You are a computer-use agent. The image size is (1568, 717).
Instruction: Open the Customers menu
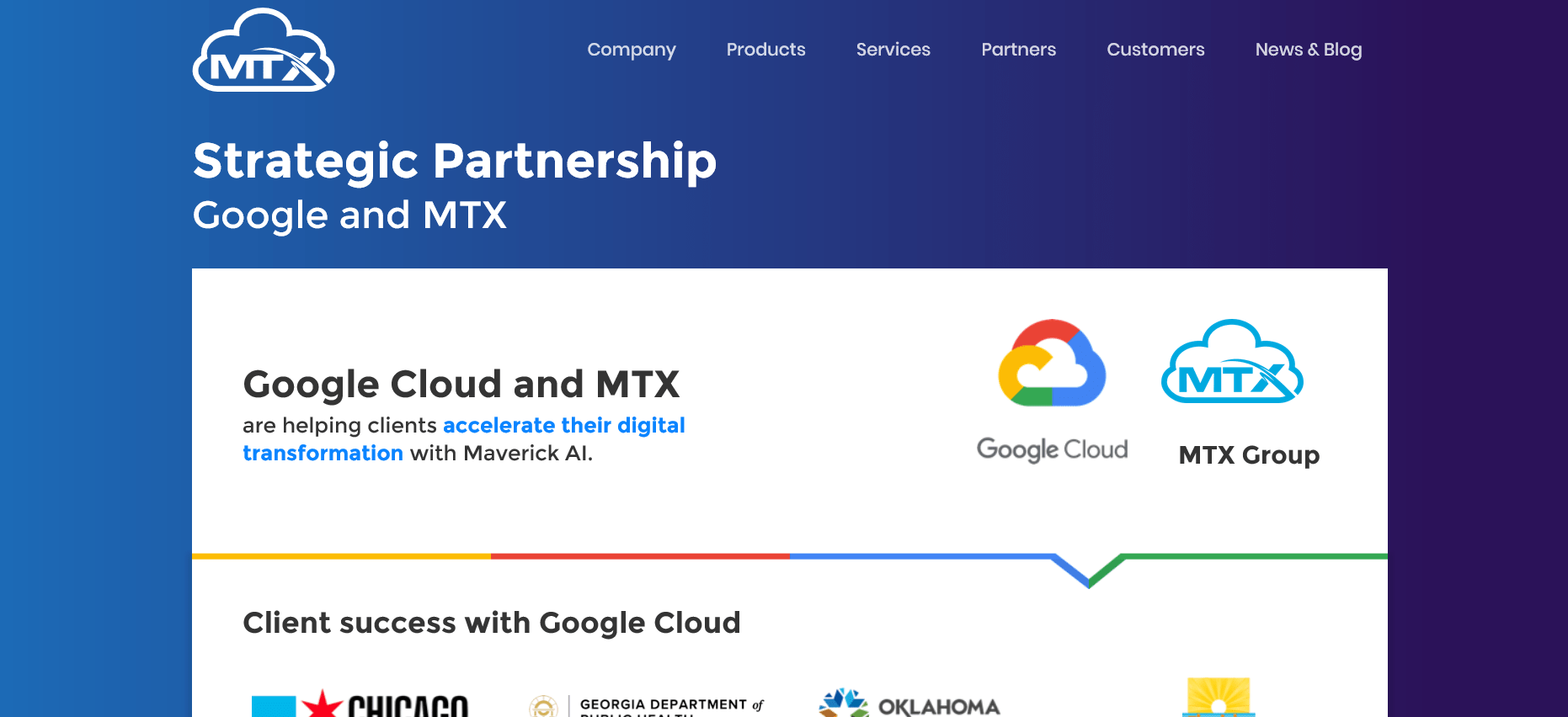[x=1155, y=50]
